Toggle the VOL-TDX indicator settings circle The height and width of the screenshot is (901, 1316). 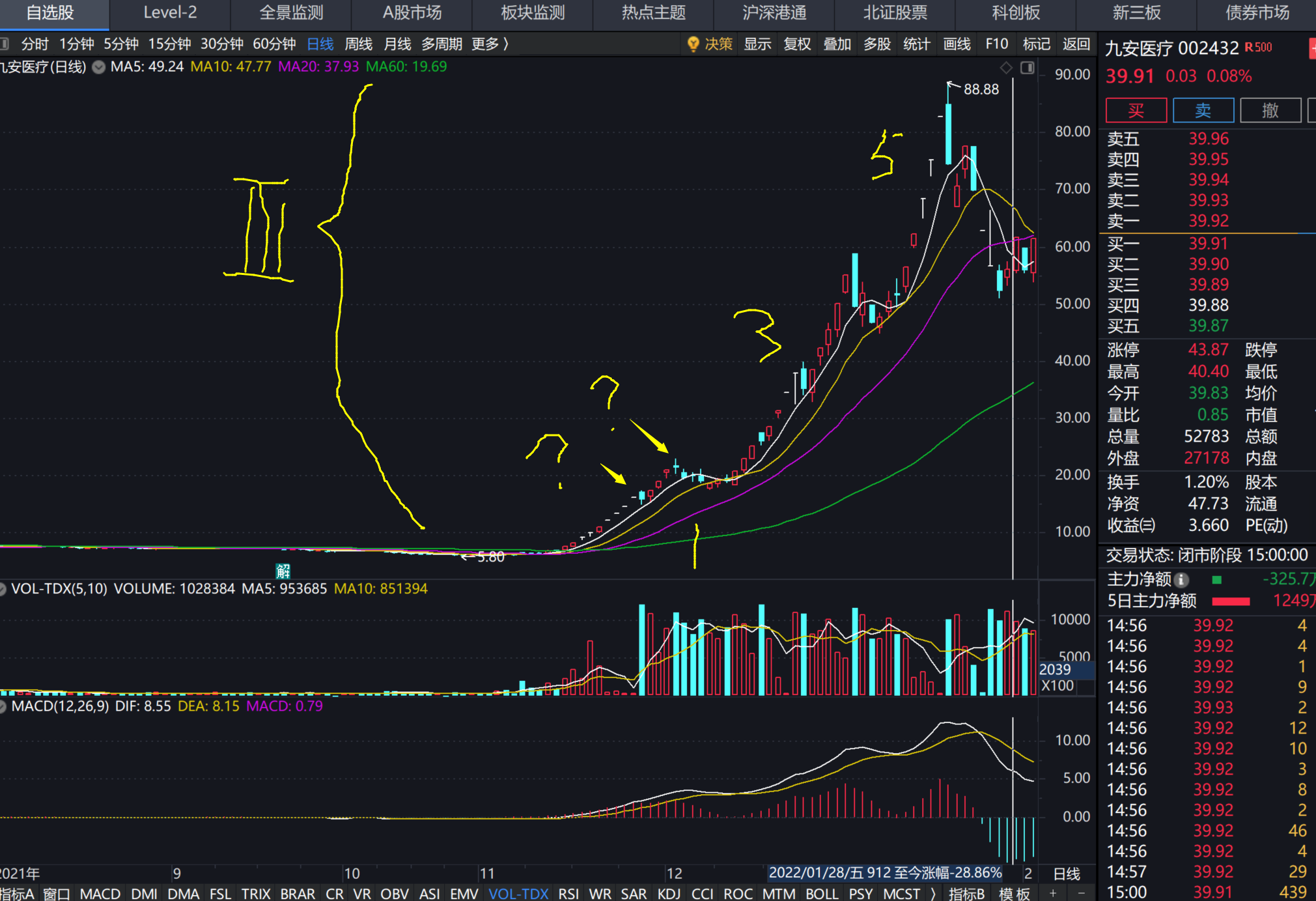[3, 589]
